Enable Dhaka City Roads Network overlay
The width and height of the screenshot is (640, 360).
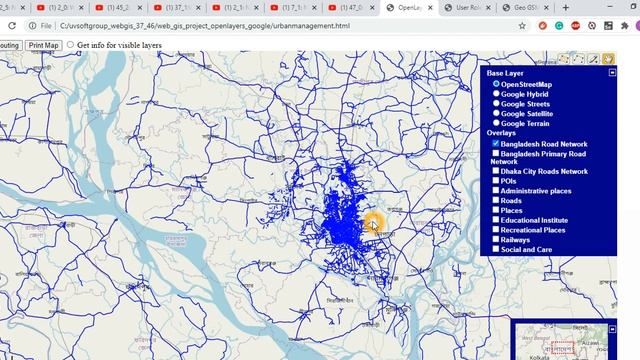click(496, 171)
